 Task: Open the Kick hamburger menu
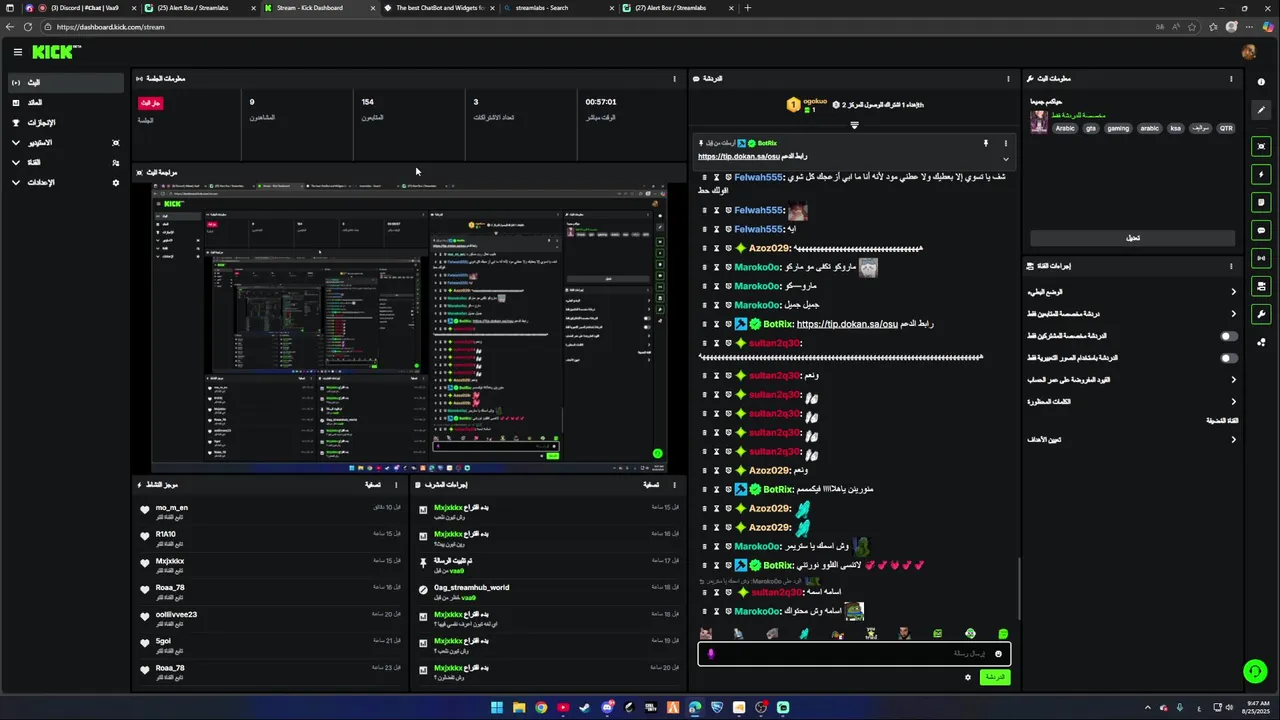coord(17,52)
